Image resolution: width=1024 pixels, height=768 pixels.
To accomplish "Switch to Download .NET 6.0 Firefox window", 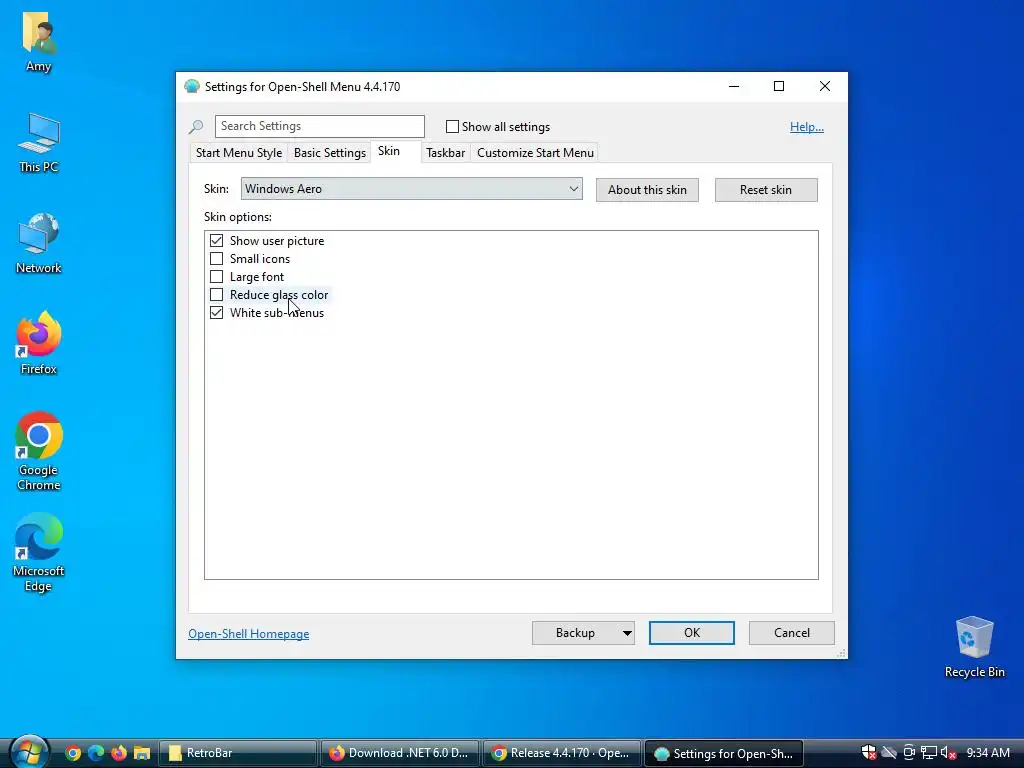I will tap(400, 753).
